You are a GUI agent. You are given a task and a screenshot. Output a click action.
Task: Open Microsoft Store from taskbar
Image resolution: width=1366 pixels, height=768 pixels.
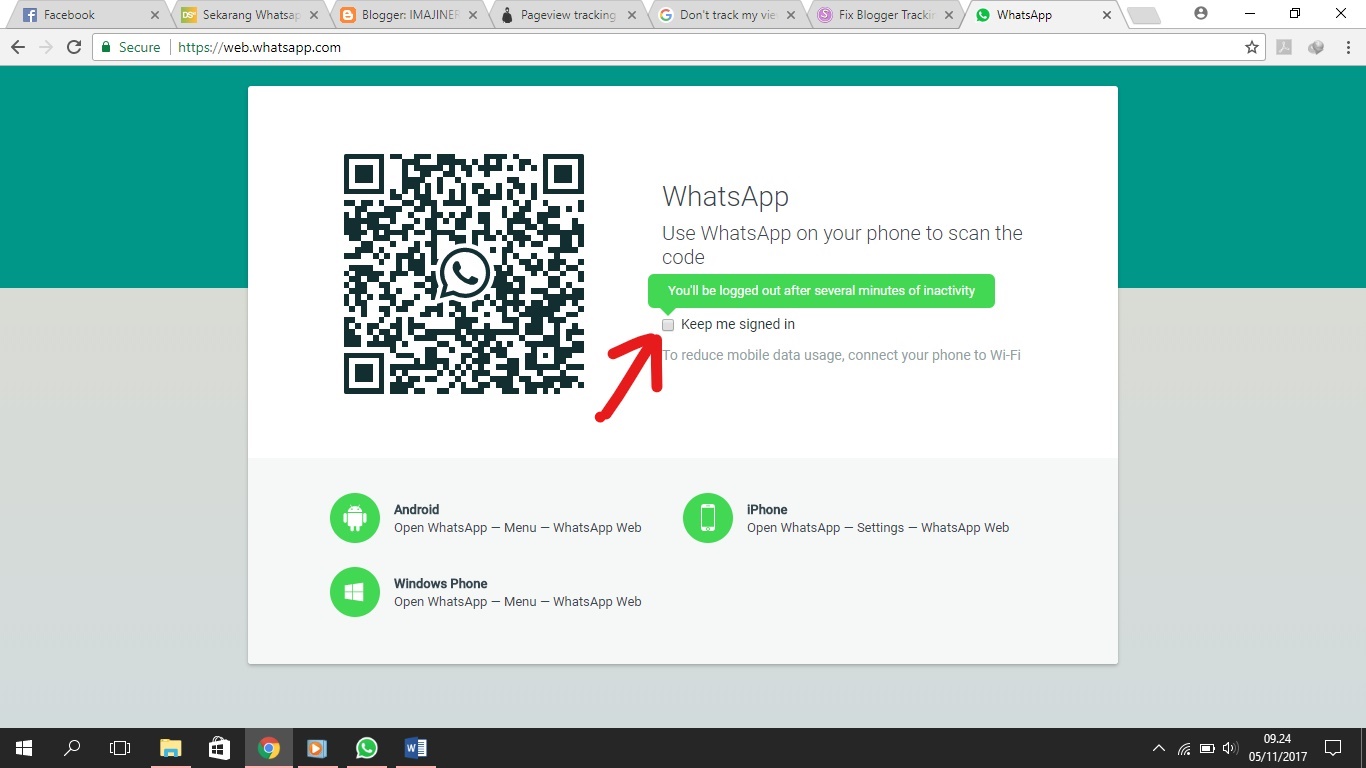point(219,748)
